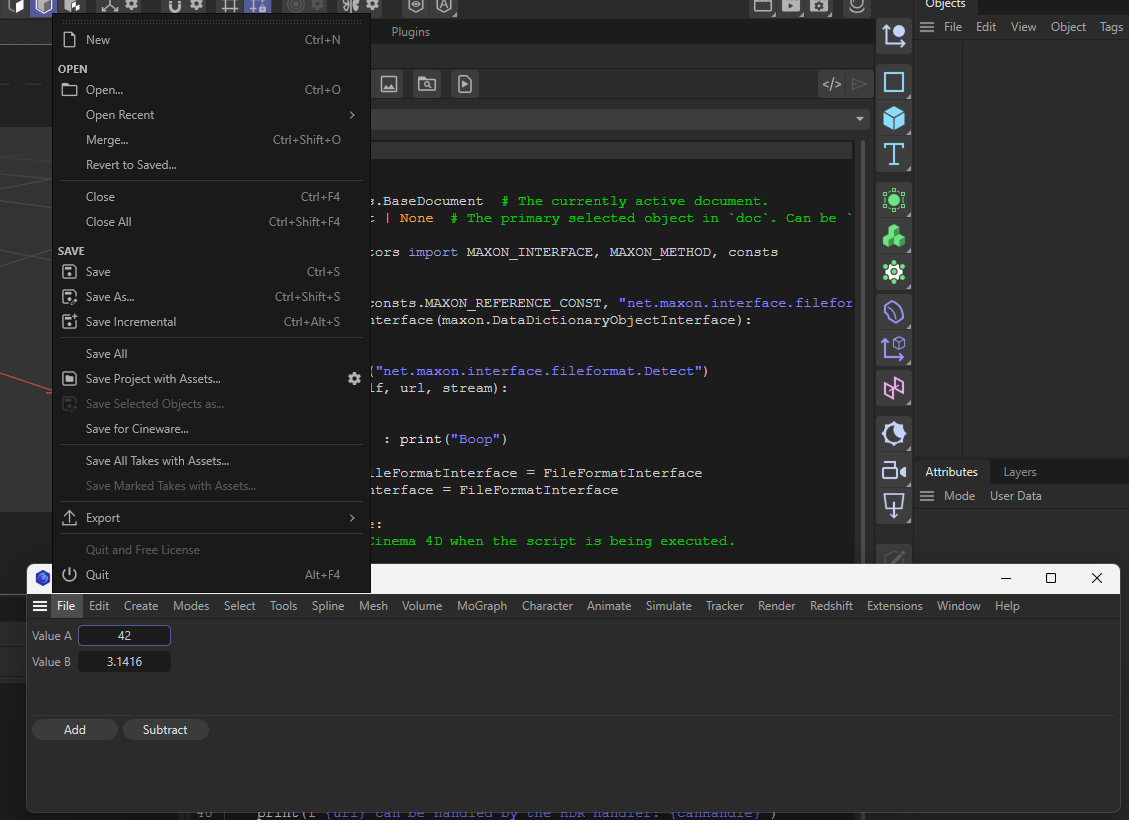The width and height of the screenshot is (1129, 820).
Task: Expand the Export submenu
Action: pyautogui.click(x=352, y=518)
